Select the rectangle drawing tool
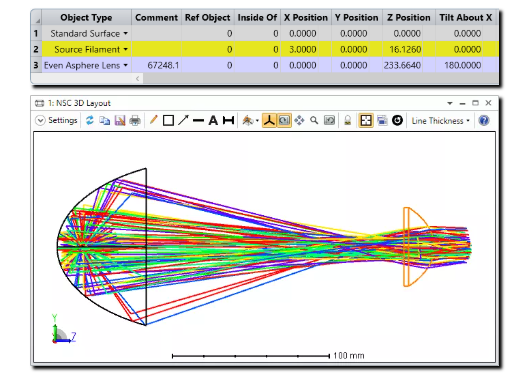The width and height of the screenshot is (526, 382). 168,120
